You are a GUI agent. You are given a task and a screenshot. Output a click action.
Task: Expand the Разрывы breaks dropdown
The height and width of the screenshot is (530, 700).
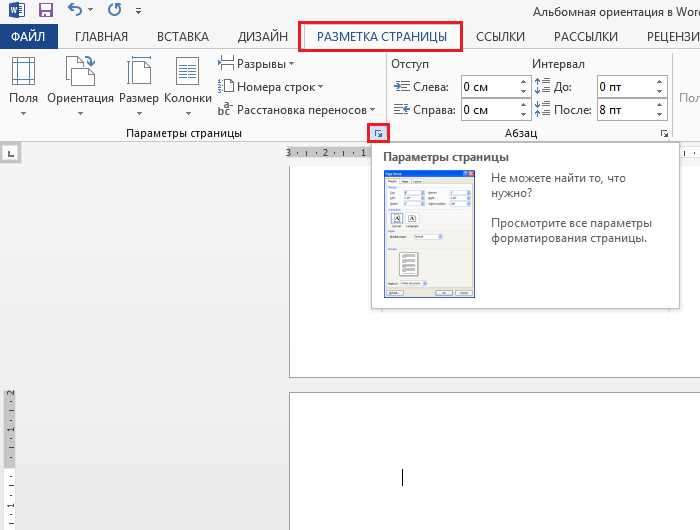point(257,64)
